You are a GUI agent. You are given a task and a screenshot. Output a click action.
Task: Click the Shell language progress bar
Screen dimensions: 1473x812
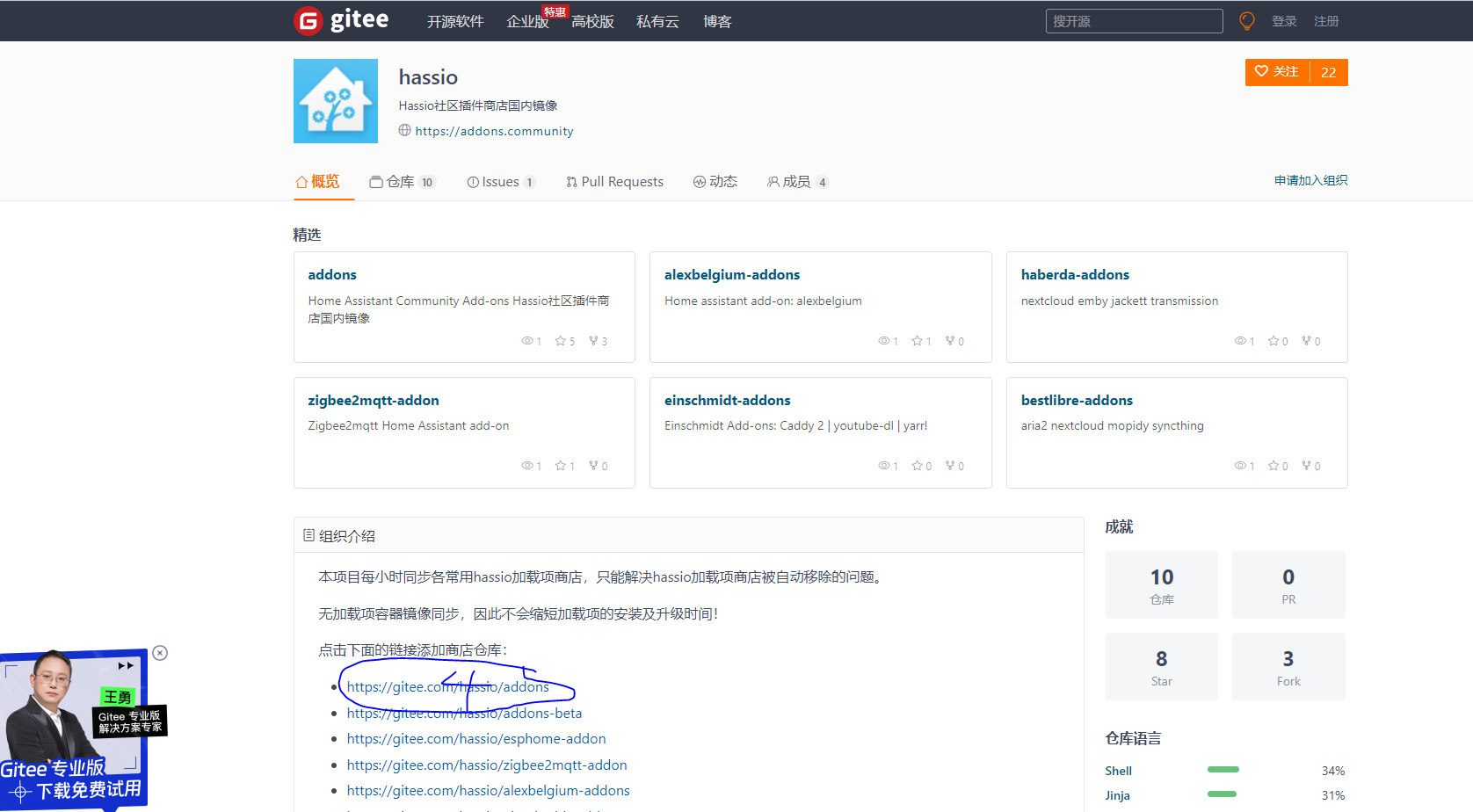[x=1223, y=770]
